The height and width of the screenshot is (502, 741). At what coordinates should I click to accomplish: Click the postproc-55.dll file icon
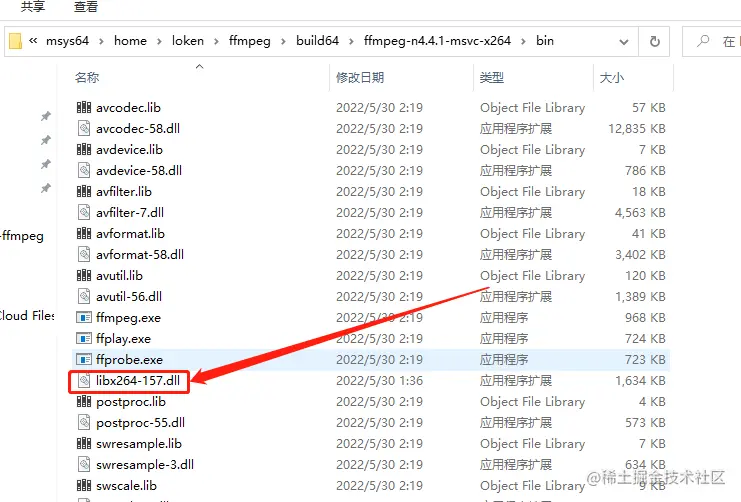84,423
